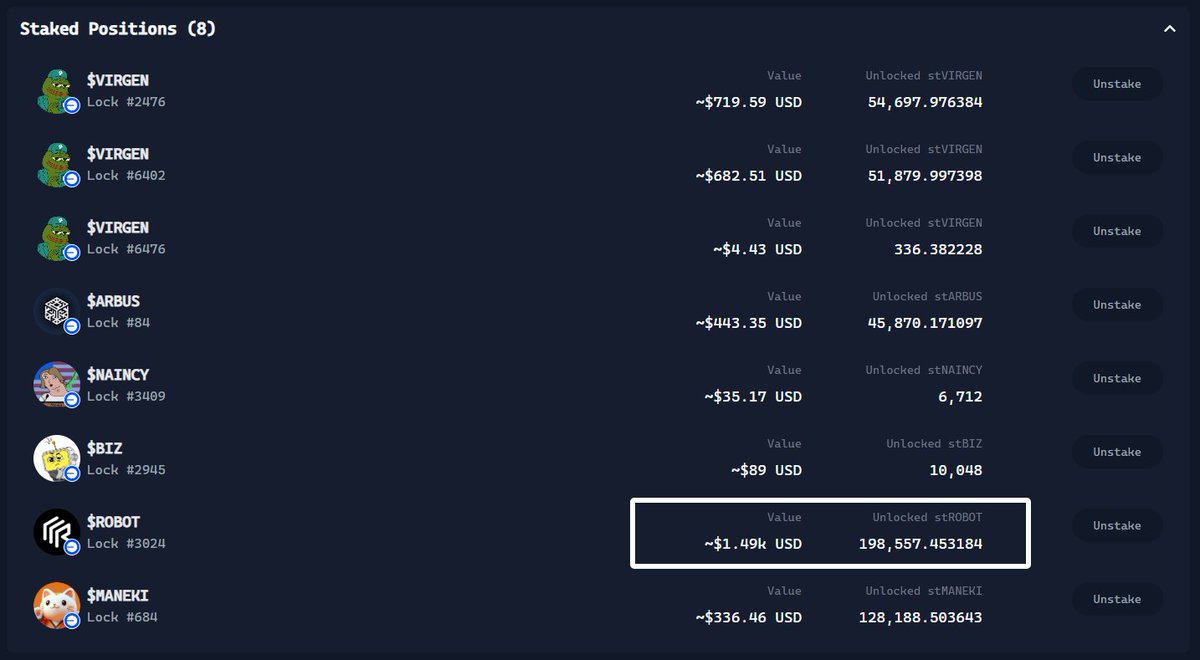The height and width of the screenshot is (660, 1200).
Task: Click the $BIZ yellow character icon
Action: (x=57, y=459)
